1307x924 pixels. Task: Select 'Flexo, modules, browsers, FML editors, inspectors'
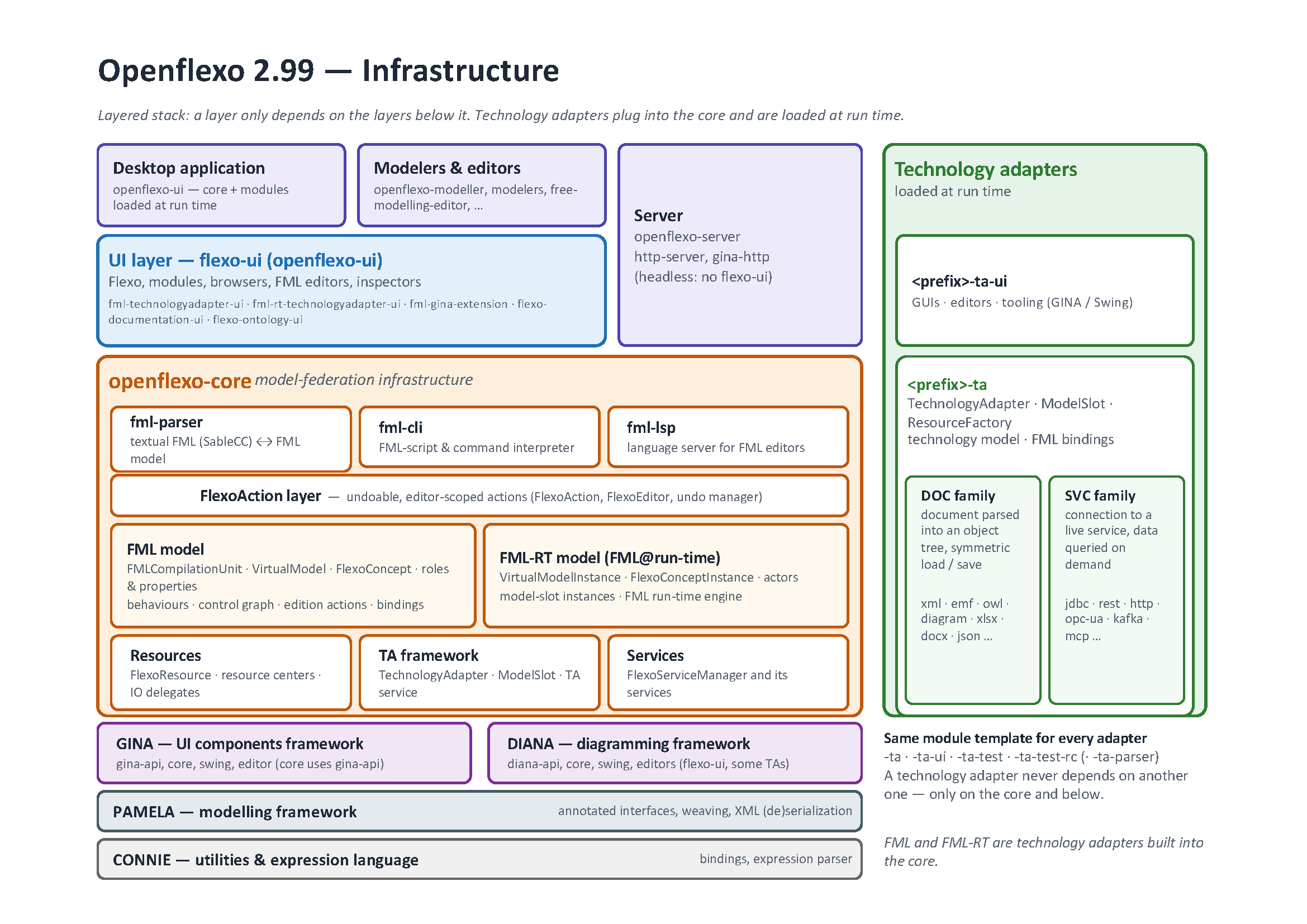coord(265,282)
